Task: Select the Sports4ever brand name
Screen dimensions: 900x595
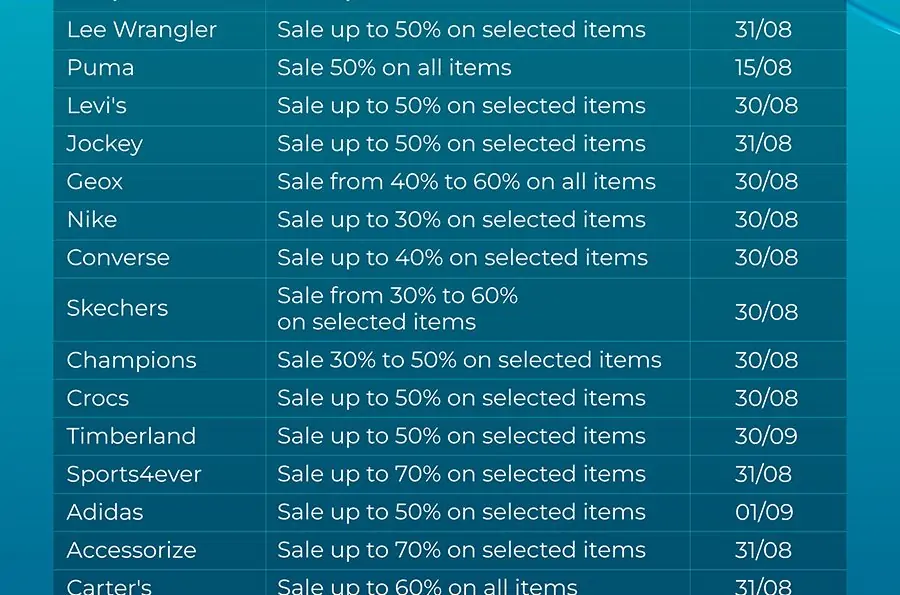Action: click(134, 475)
